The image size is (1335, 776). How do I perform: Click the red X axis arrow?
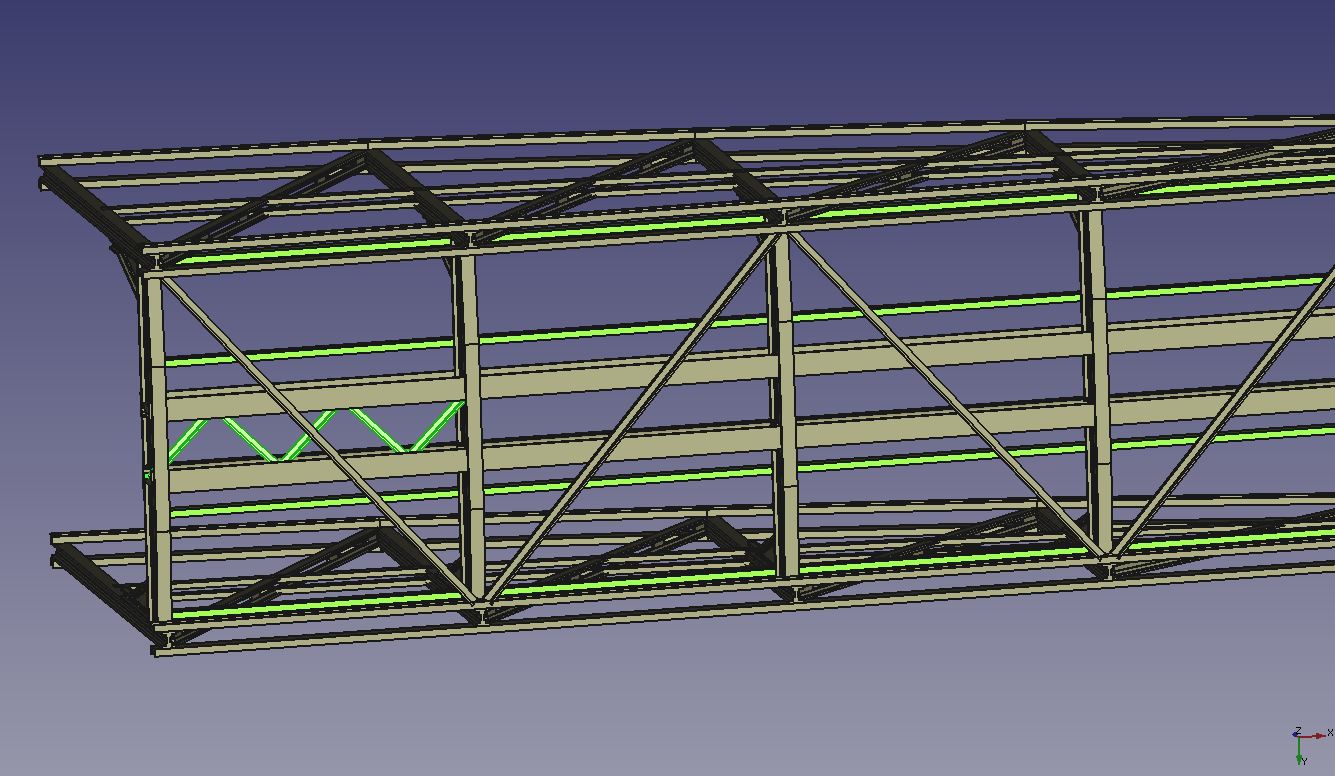(1318, 736)
